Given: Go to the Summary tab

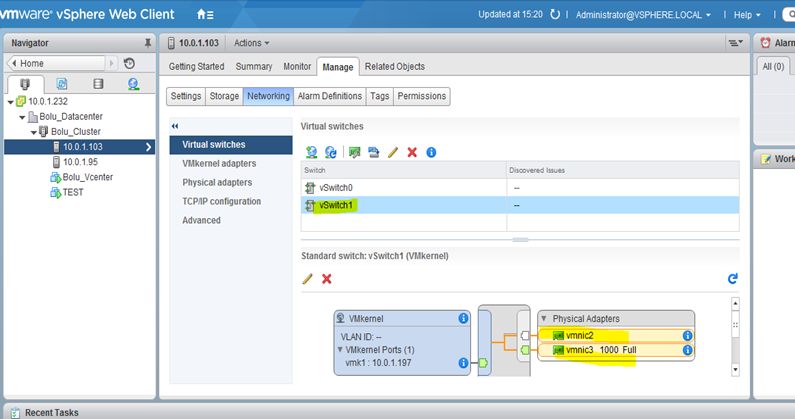Looking at the screenshot, I should click(x=254, y=66).
